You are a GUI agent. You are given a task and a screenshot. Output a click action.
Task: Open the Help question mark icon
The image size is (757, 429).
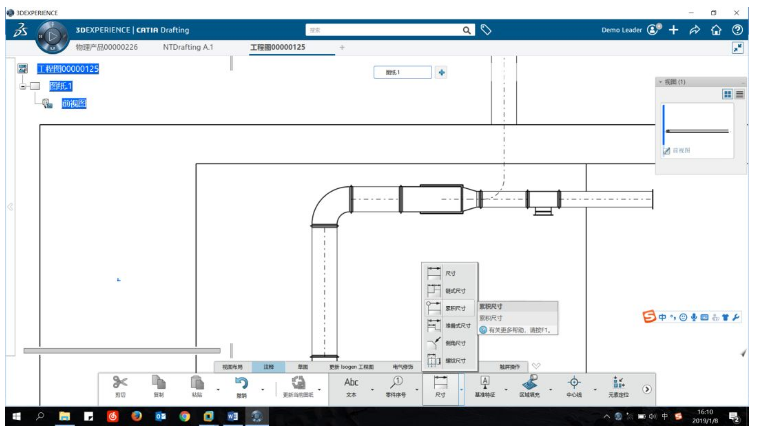click(737, 30)
